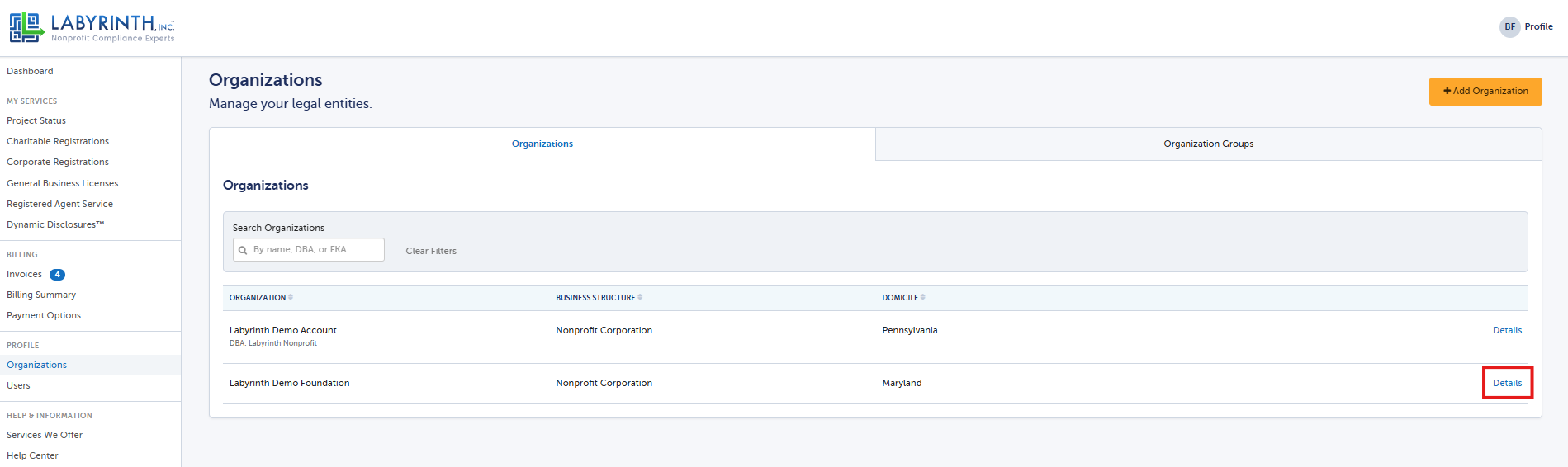
Task: Click the Pennsylvania domicile cell
Action: (910, 330)
